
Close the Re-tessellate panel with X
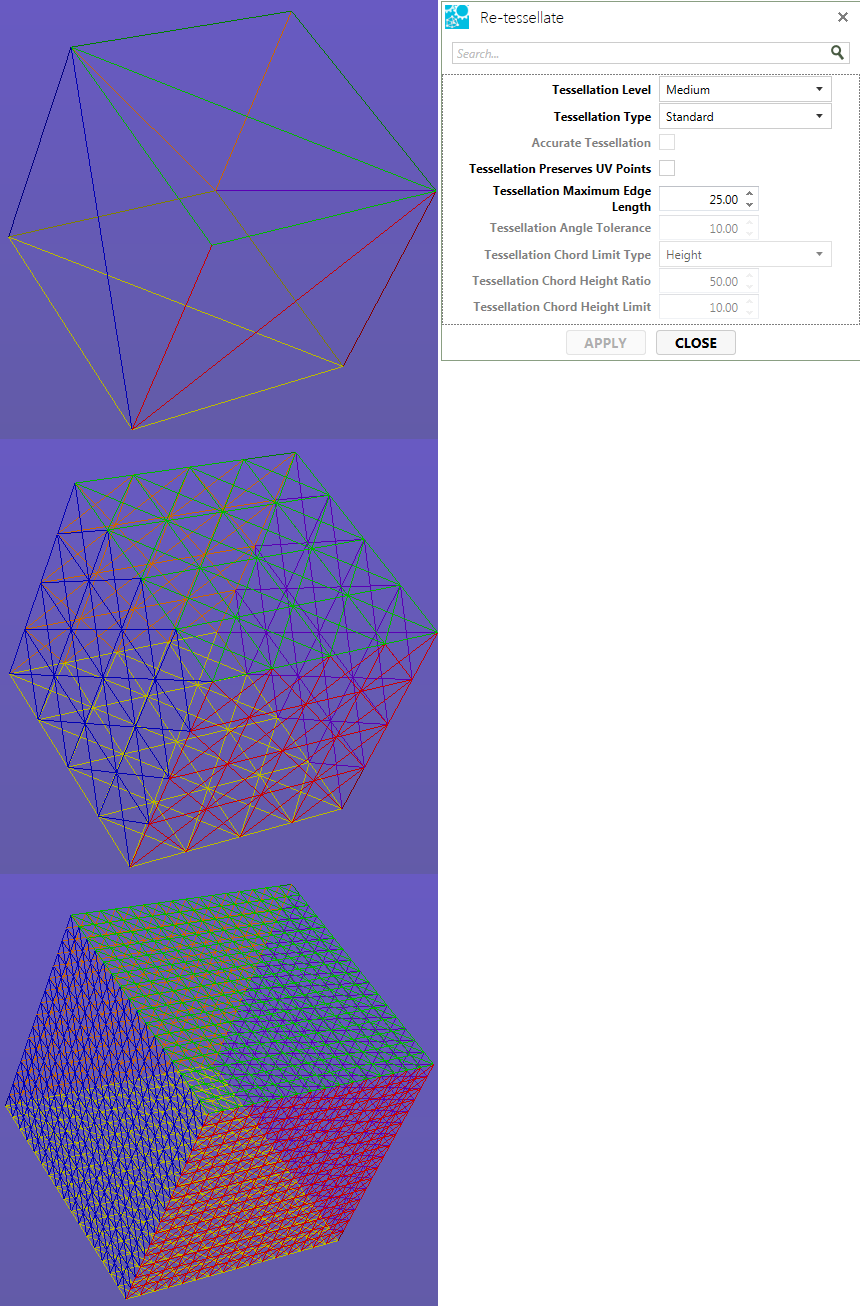point(842,17)
